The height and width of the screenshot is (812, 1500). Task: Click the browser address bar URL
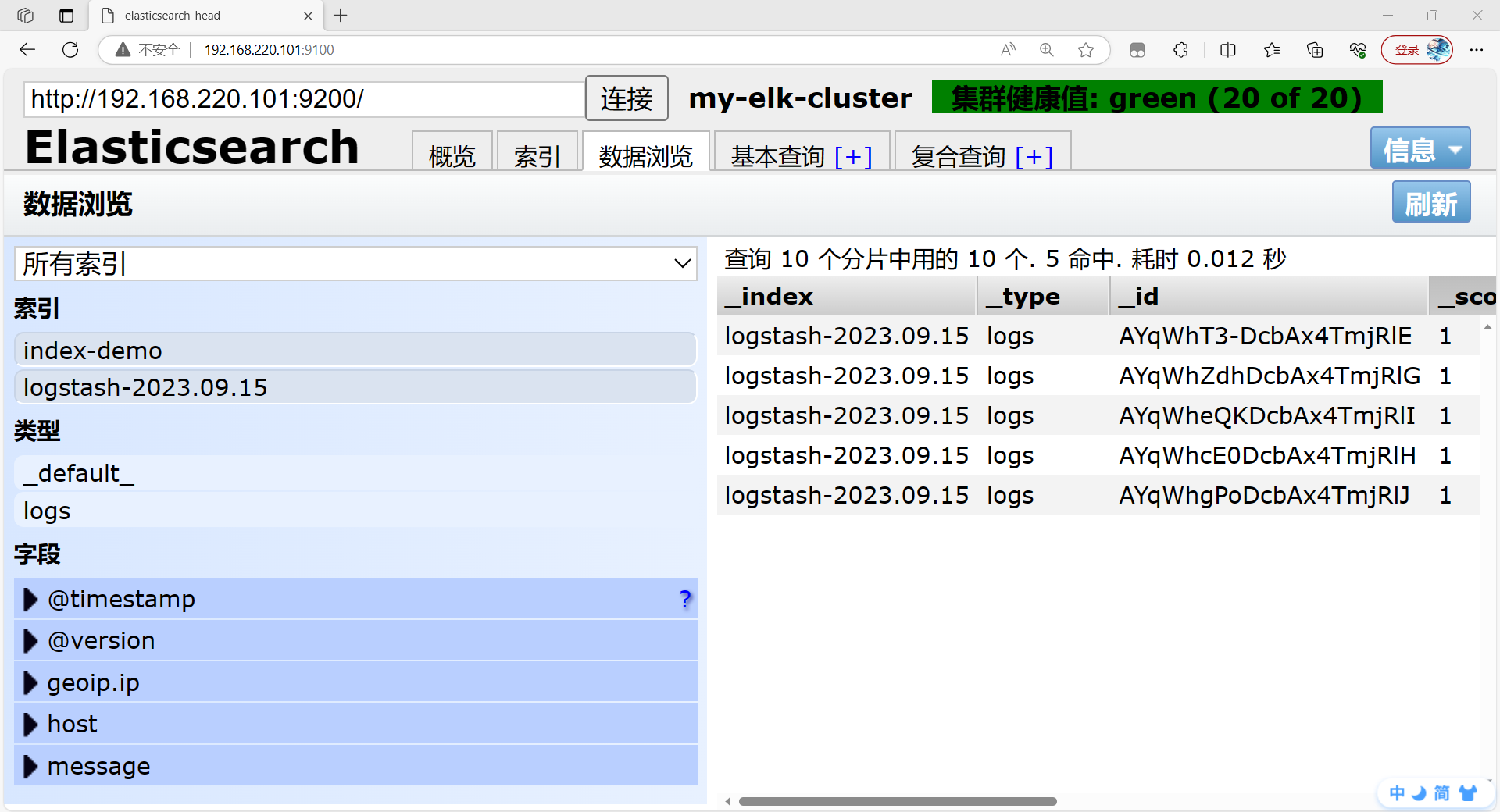269,50
